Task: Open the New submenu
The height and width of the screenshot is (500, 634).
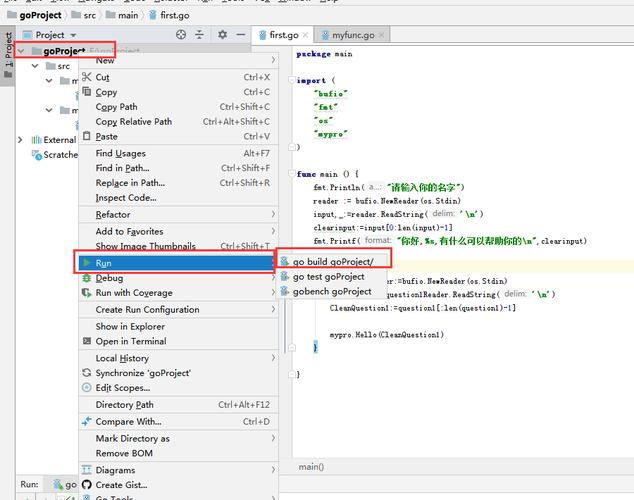Action: [x=178, y=61]
